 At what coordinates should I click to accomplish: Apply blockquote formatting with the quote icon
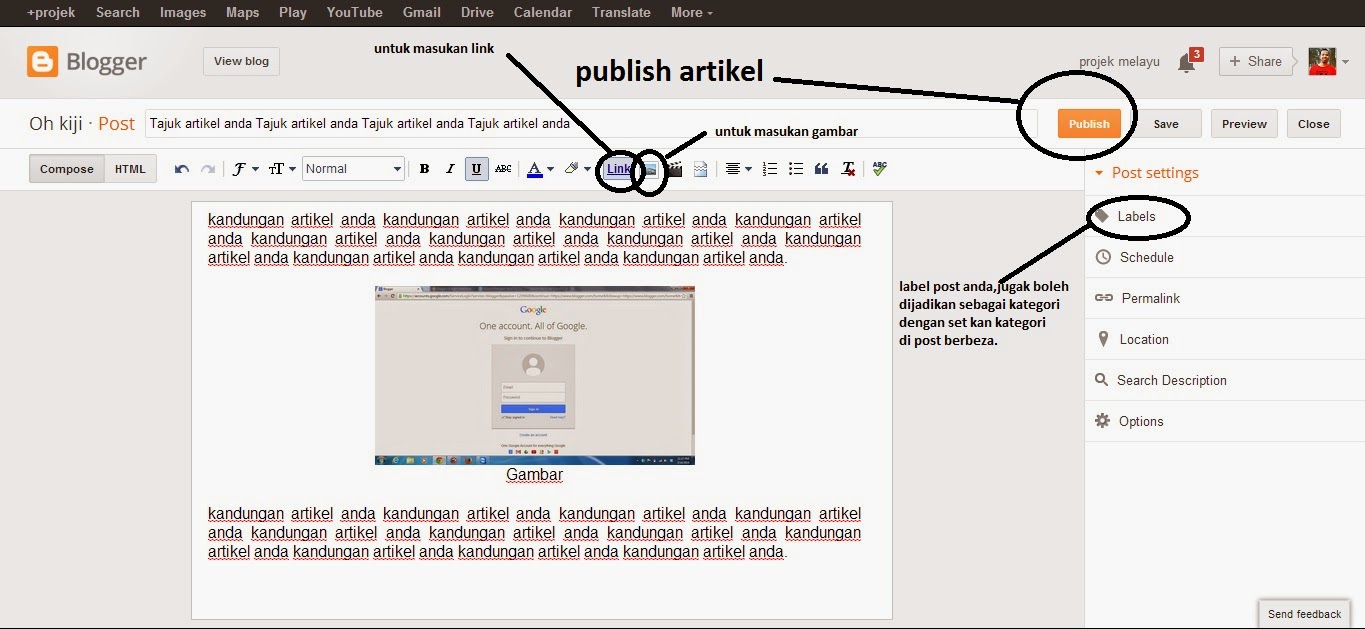pyautogui.click(x=822, y=169)
